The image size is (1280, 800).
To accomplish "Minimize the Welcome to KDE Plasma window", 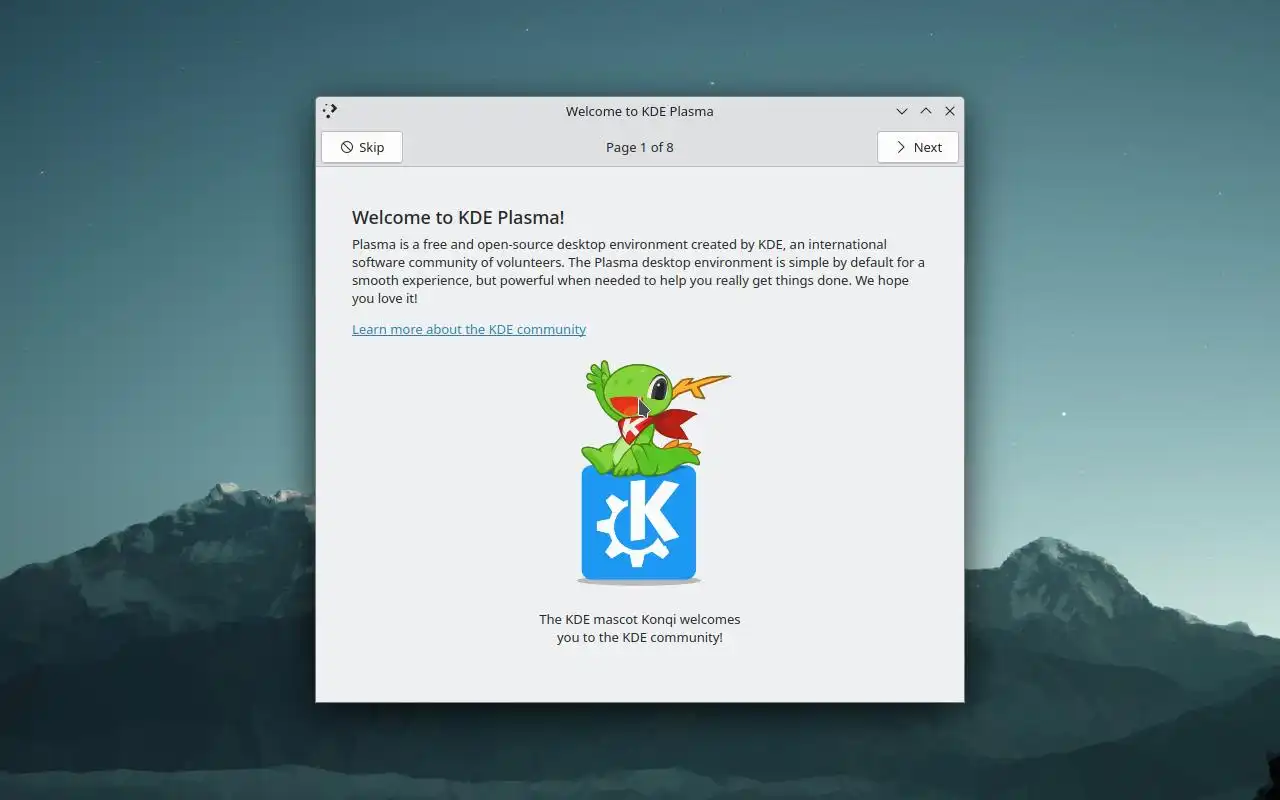I will 902,111.
